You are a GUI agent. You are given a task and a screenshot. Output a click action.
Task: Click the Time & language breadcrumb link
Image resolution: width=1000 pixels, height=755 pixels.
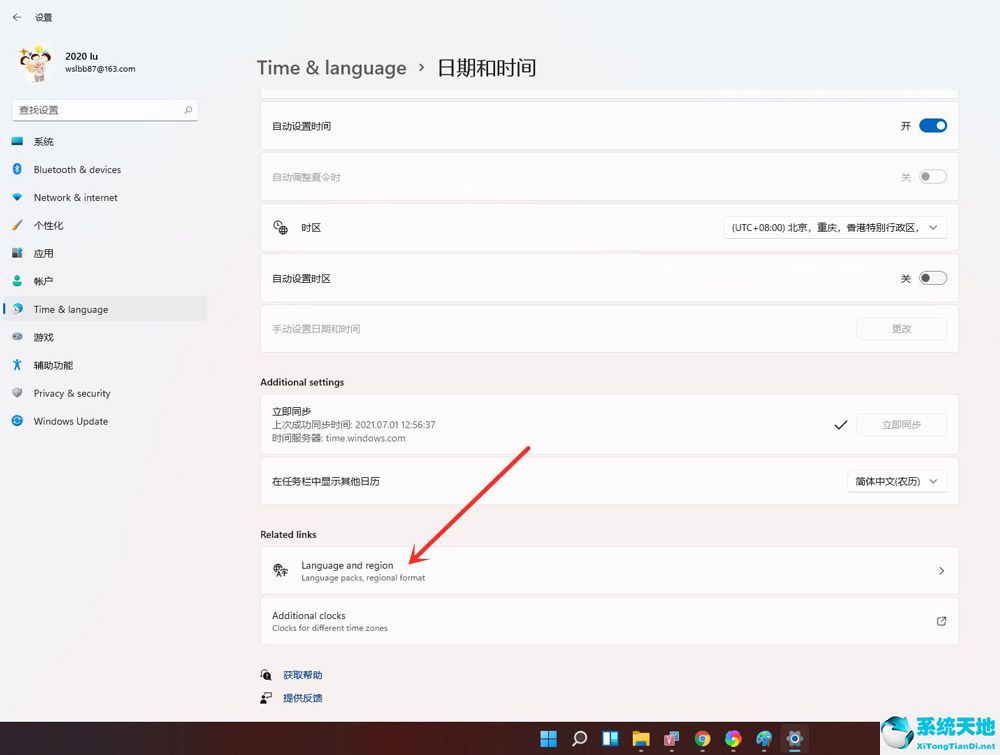(x=332, y=68)
